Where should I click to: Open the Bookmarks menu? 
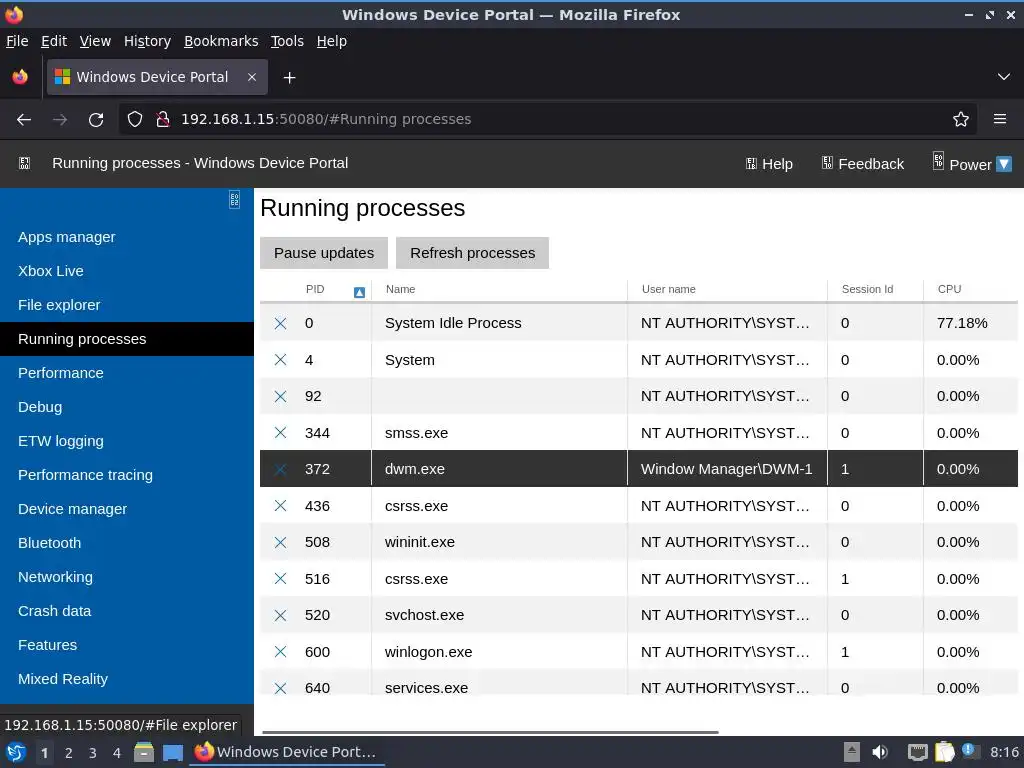tap(221, 41)
